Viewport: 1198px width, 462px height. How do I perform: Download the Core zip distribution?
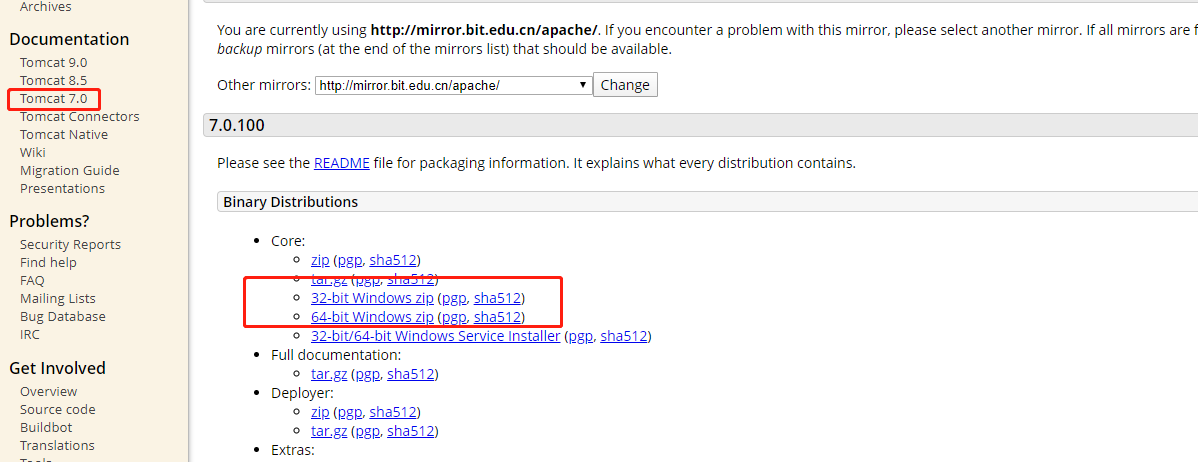pos(320,260)
